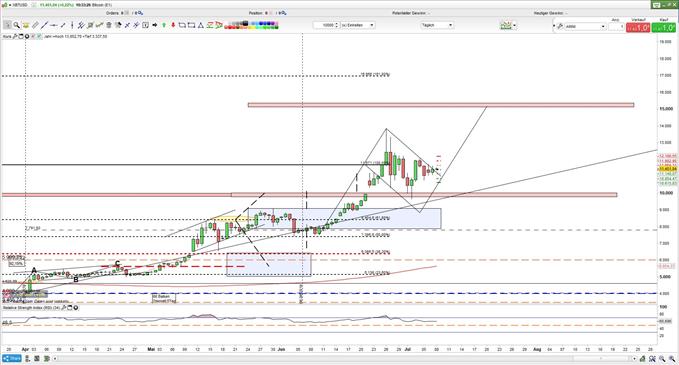Click scrollbar left arrow at bottom
Image resolution: width=679 pixels, height=365 pixels.
pos(55,359)
